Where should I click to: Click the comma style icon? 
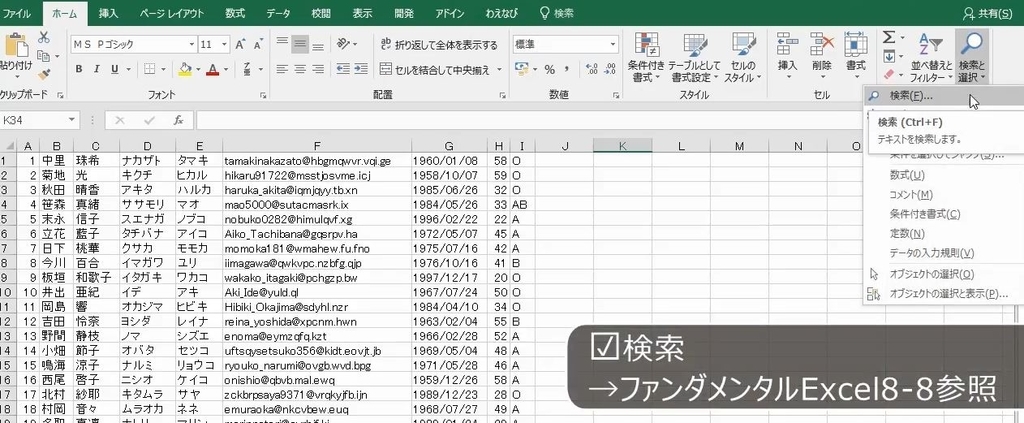[568, 69]
